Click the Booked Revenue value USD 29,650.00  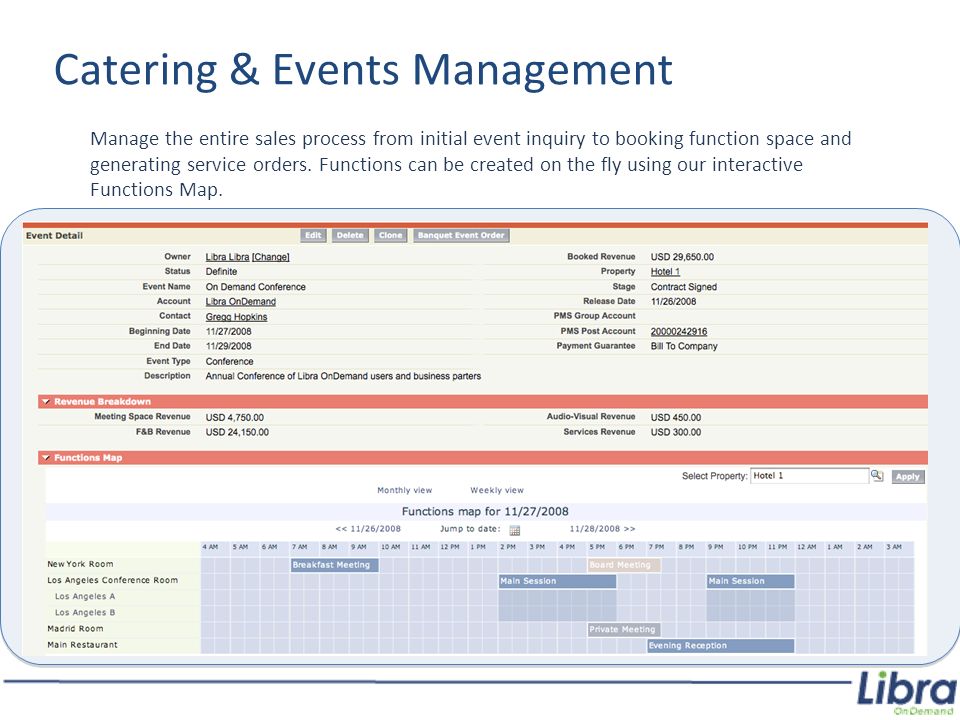pos(682,257)
